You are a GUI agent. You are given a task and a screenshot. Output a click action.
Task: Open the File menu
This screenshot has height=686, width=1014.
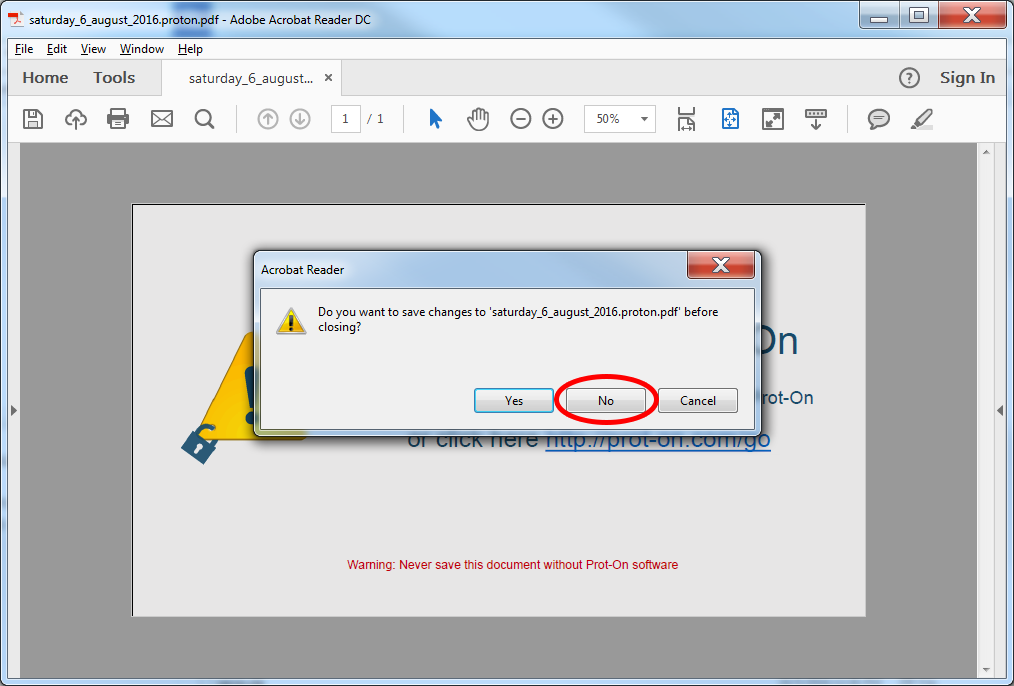click(x=24, y=49)
